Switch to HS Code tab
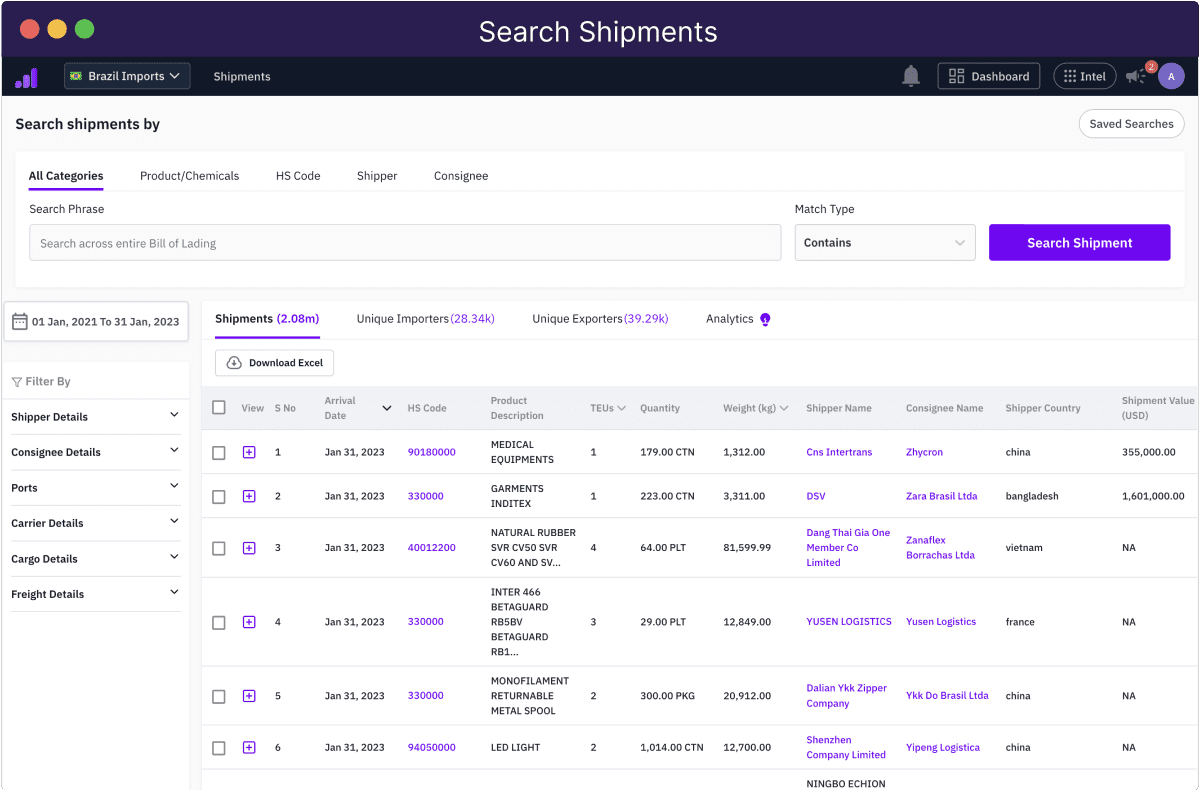1199x790 pixels. tap(298, 176)
